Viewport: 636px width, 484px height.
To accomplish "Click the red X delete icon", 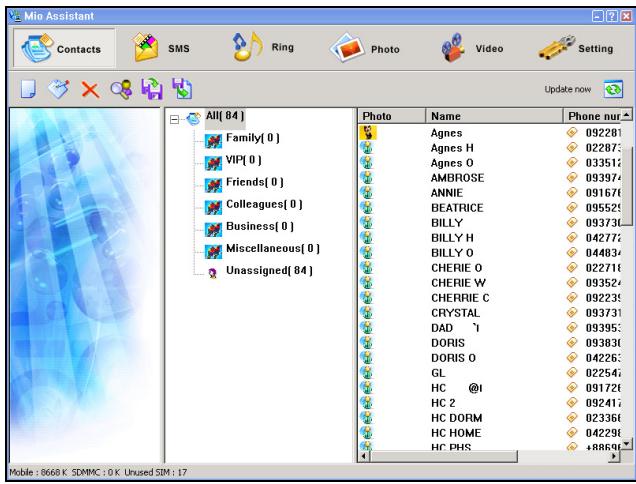I will point(90,89).
